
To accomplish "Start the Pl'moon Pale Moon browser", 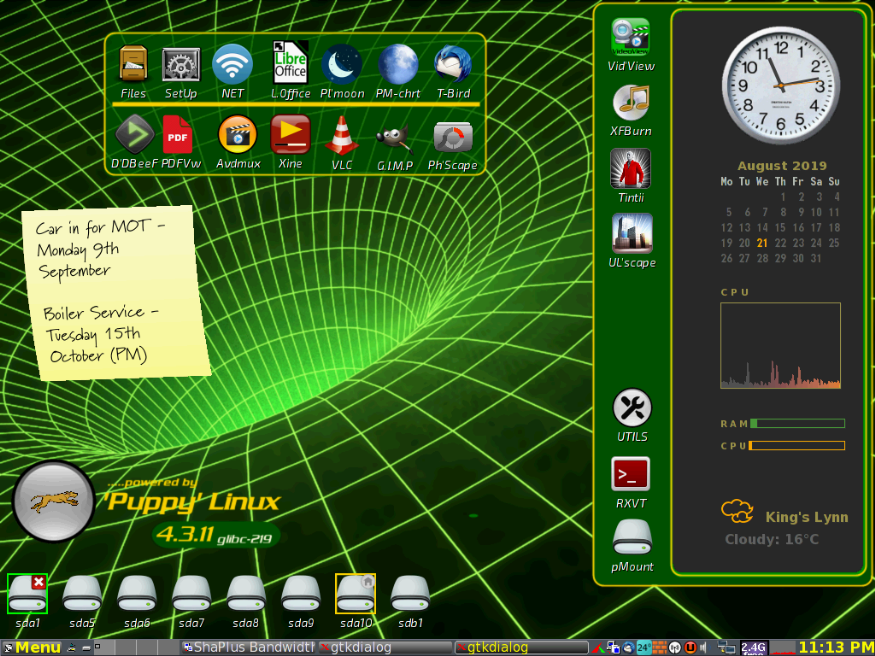I will [x=342, y=65].
